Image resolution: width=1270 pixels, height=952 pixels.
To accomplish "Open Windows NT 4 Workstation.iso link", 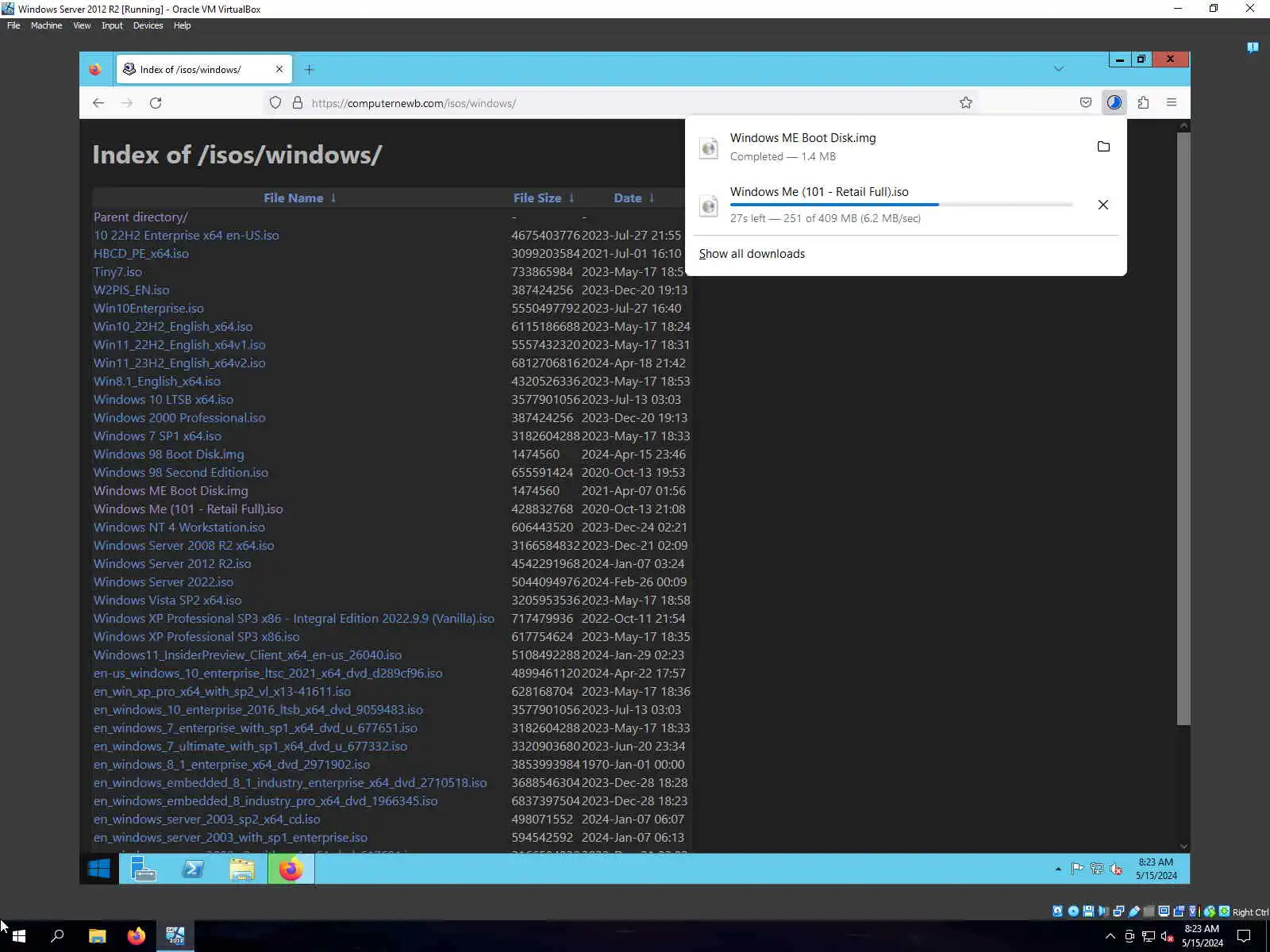I will pos(179,528).
